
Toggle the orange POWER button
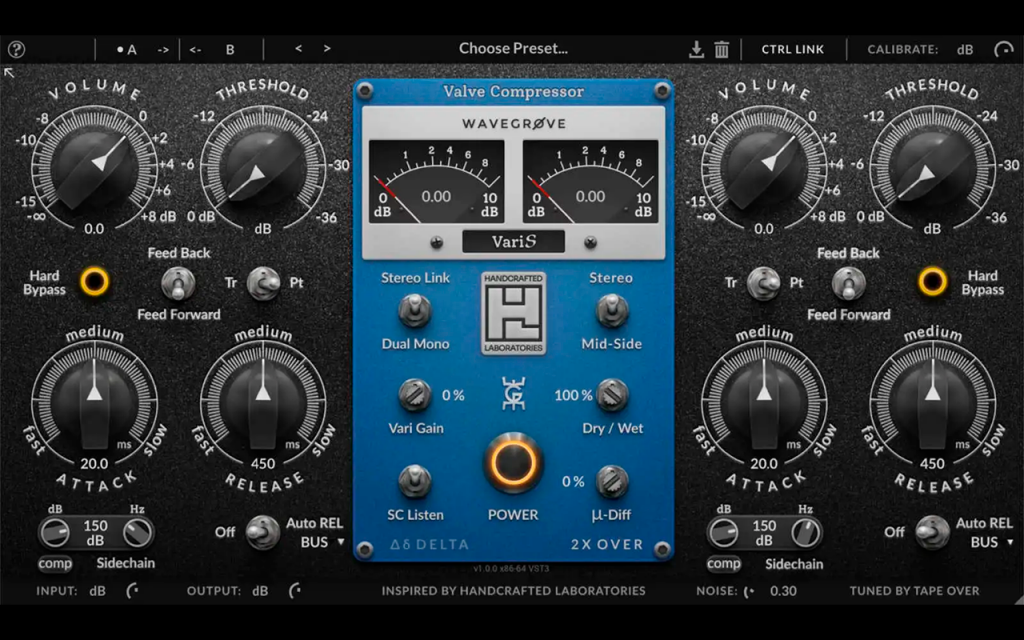tap(513, 463)
